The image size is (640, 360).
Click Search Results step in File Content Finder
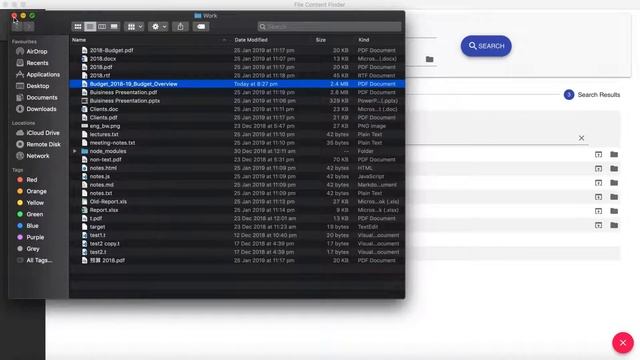click(592, 95)
